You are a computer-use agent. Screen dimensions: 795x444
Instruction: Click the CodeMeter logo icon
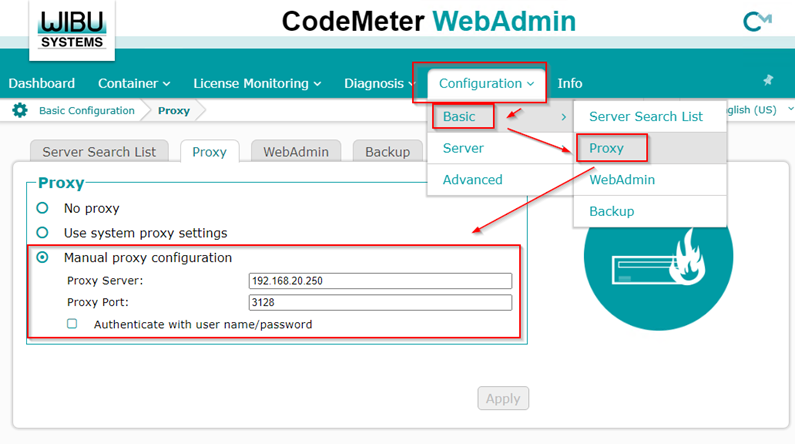click(x=758, y=21)
